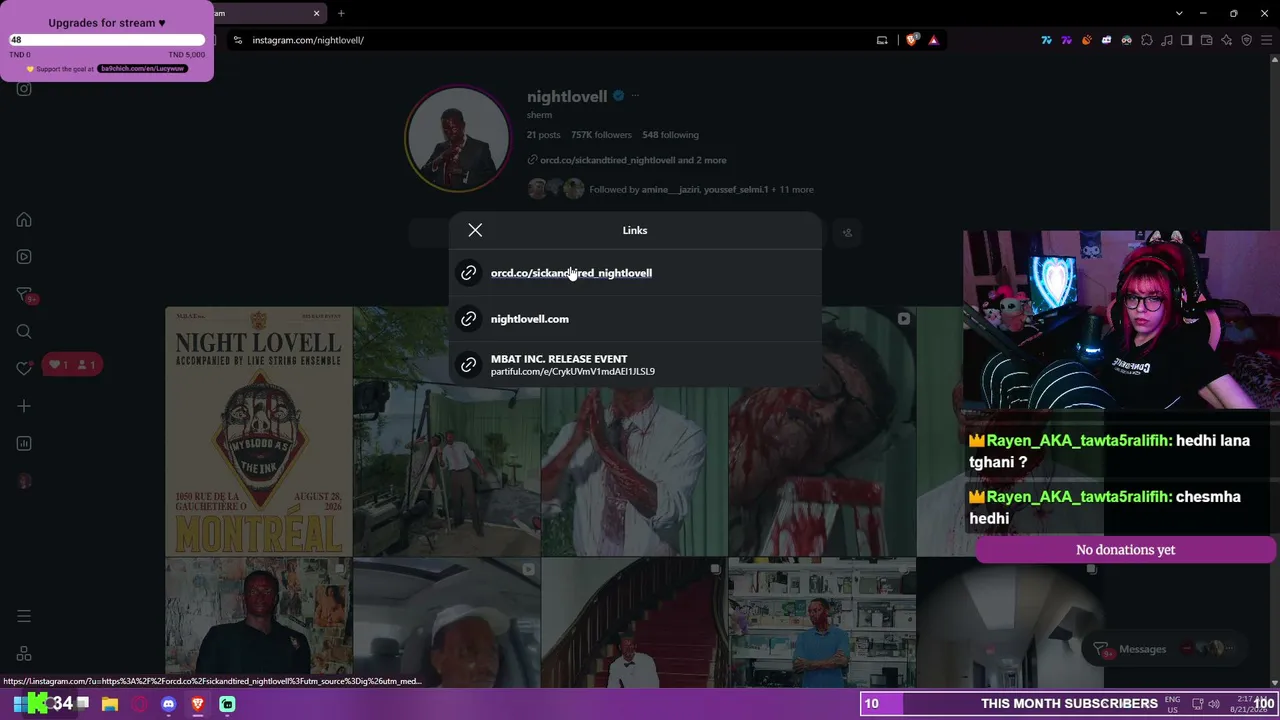Open the Brave VPN shield icon

[x=1246, y=40]
